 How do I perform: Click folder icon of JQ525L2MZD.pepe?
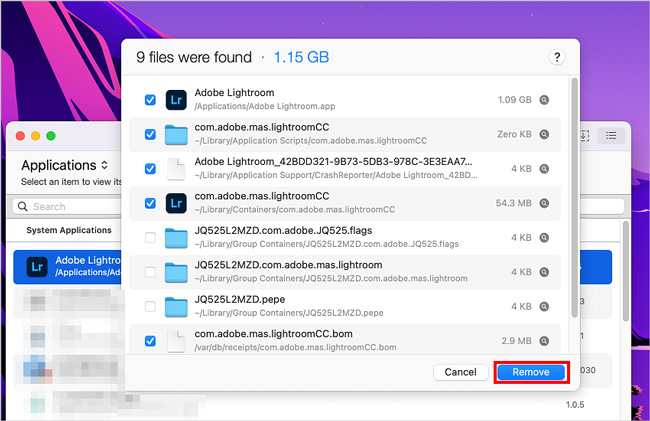click(176, 307)
